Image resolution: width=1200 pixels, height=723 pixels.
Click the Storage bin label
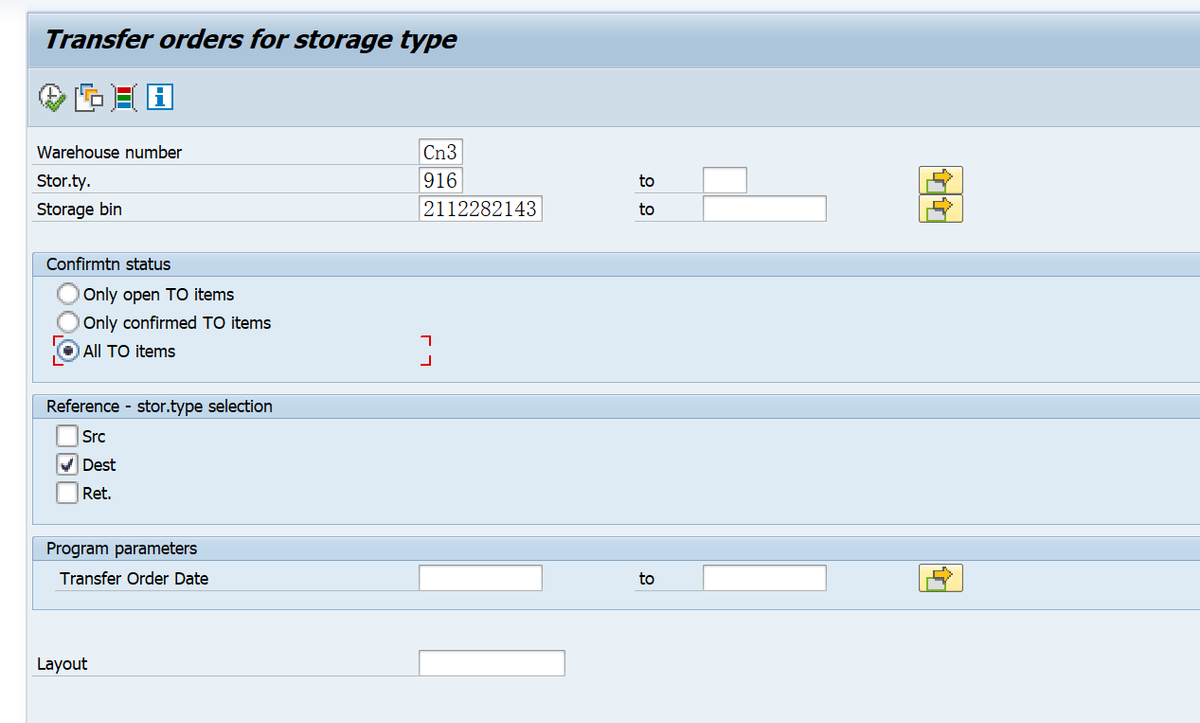(80, 209)
